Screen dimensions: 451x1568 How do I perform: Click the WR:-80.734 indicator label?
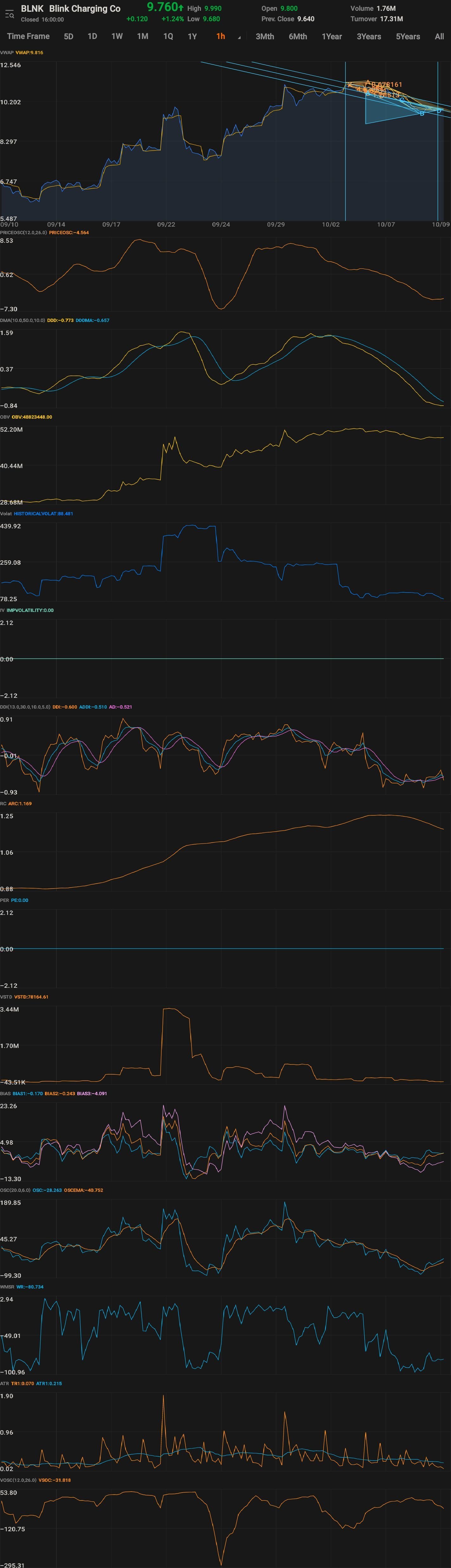tap(30, 1287)
